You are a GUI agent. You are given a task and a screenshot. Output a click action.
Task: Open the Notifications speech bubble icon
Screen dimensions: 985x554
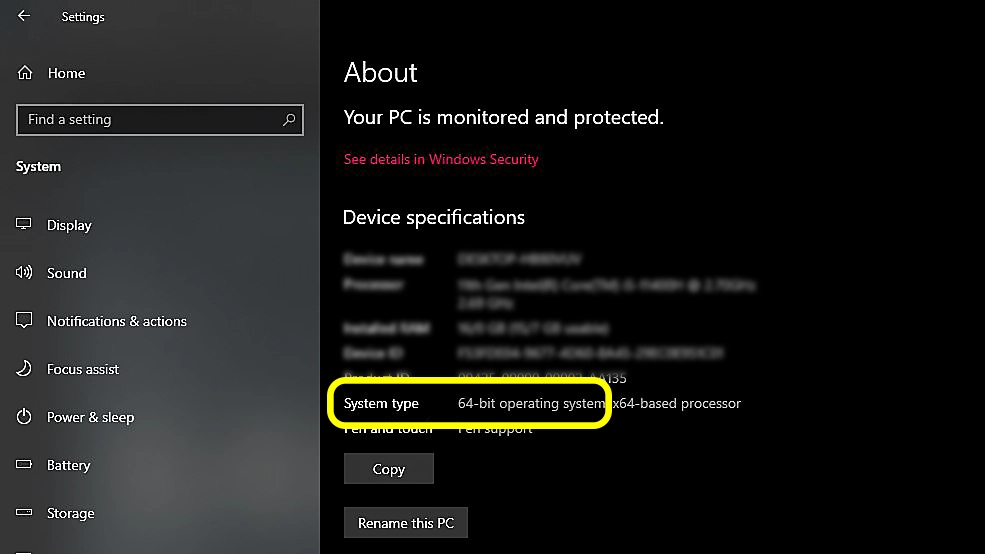click(24, 320)
